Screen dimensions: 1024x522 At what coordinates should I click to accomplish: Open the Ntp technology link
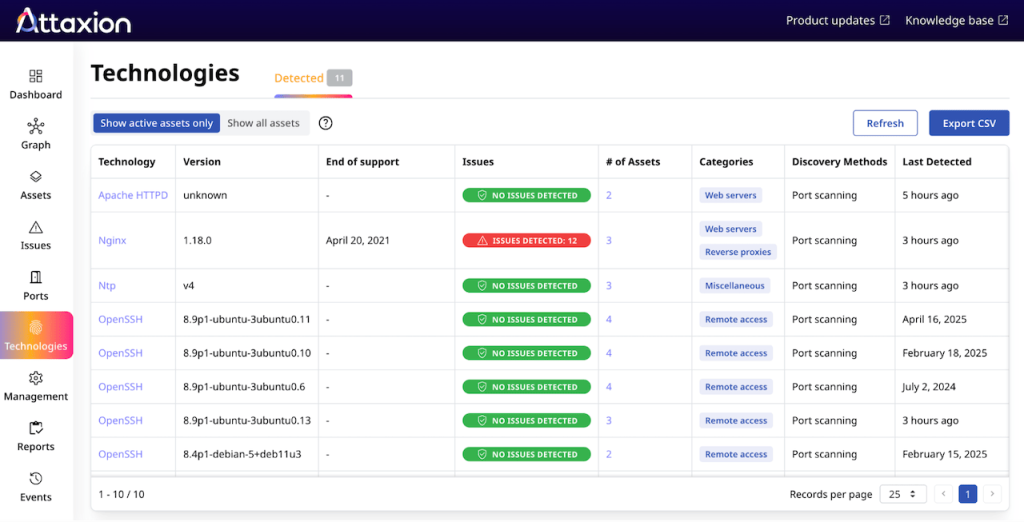pyautogui.click(x=107, y=285)
